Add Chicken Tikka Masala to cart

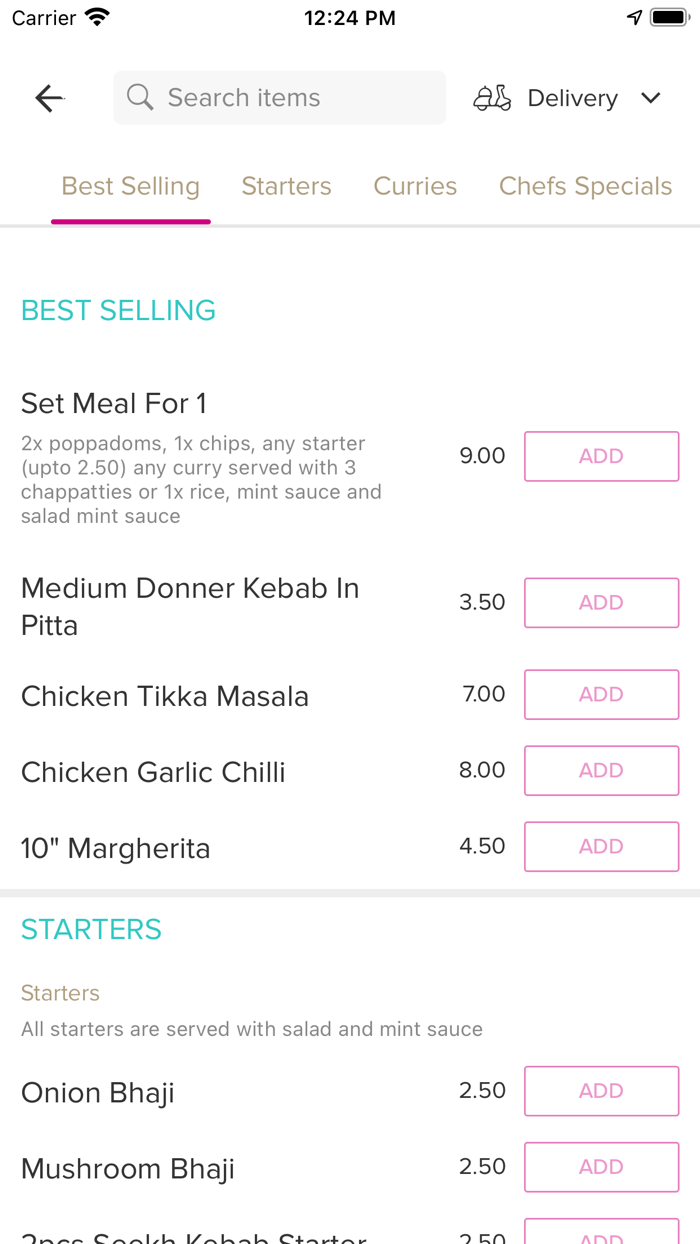(601, 694)
